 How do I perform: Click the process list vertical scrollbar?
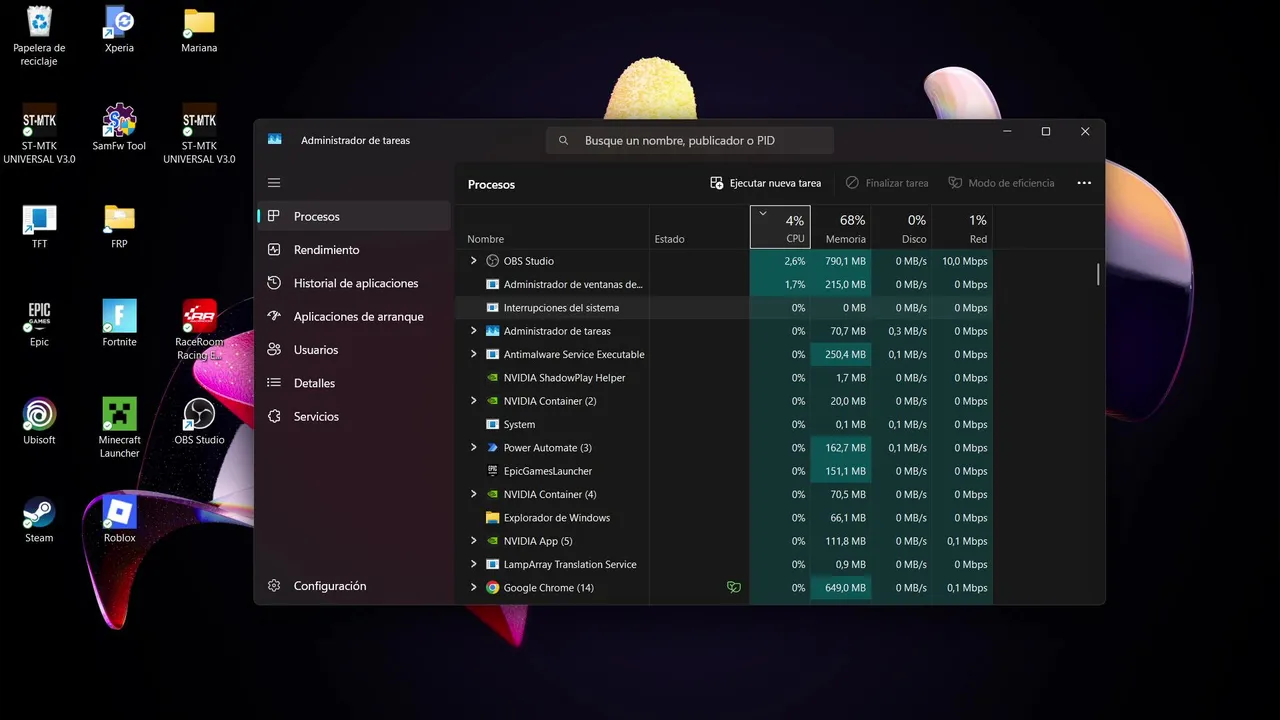(x=1098, y=274)
